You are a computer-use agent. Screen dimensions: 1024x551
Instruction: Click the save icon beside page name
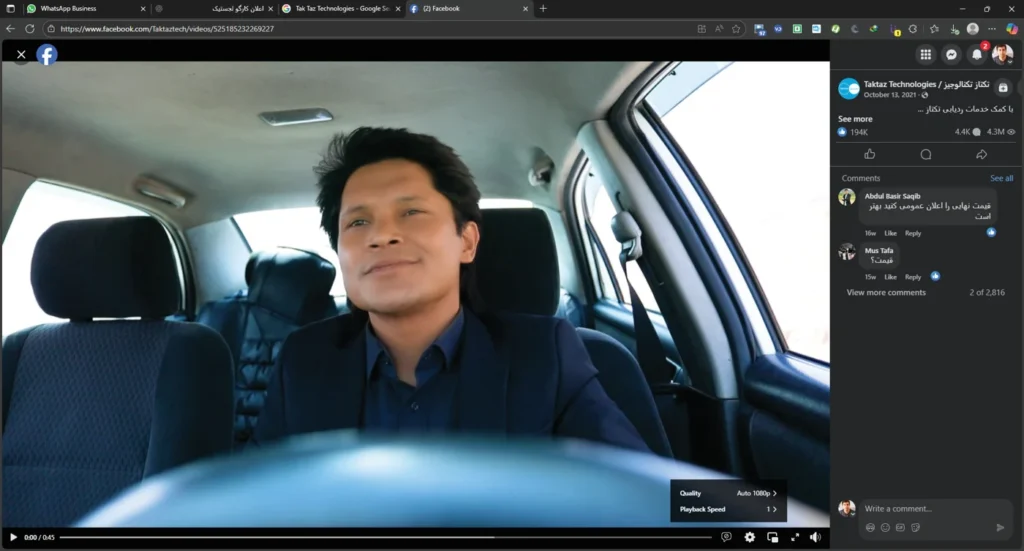pyautogui.click(x=1003, y=87)
